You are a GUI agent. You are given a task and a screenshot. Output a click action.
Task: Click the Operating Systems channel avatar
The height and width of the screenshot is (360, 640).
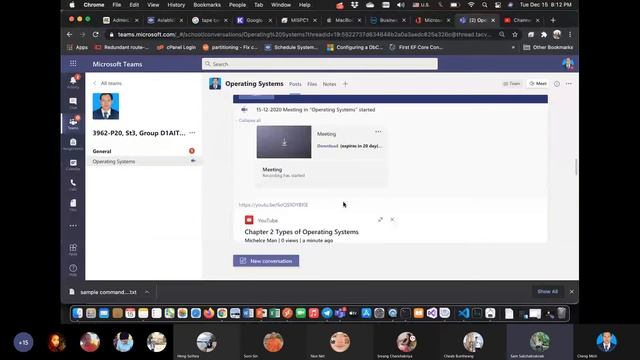(215, 84)
